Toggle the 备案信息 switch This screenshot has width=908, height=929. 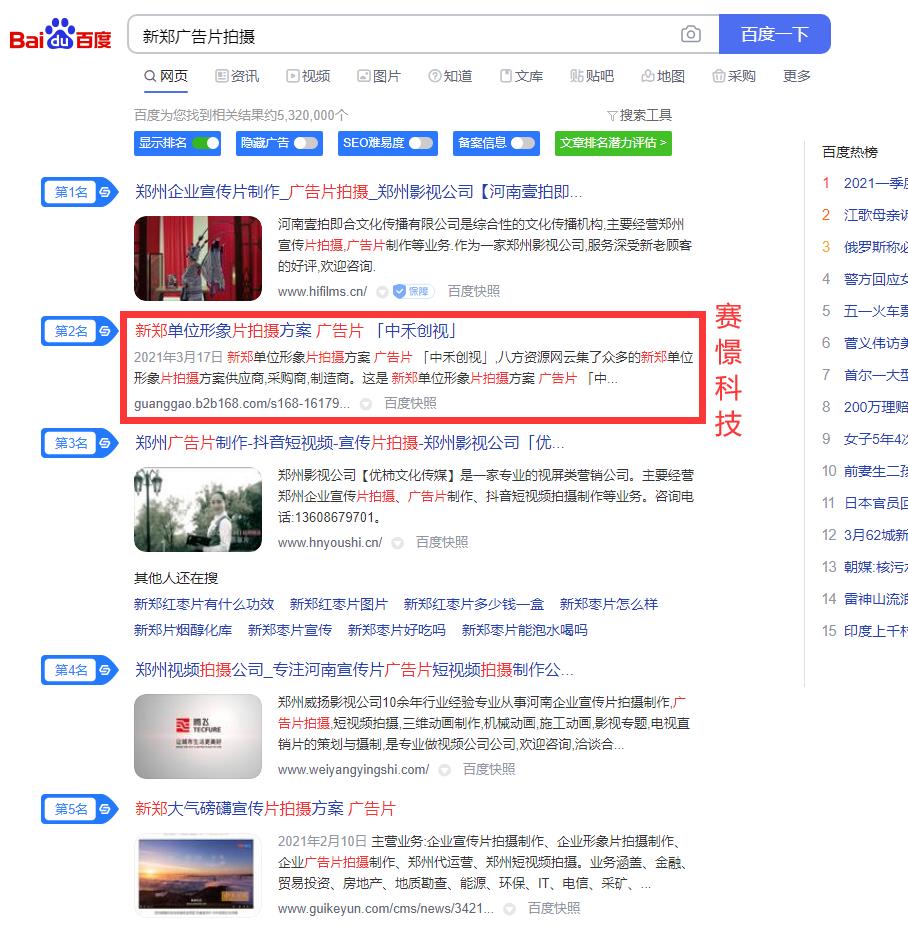click(x=523, y=143)
